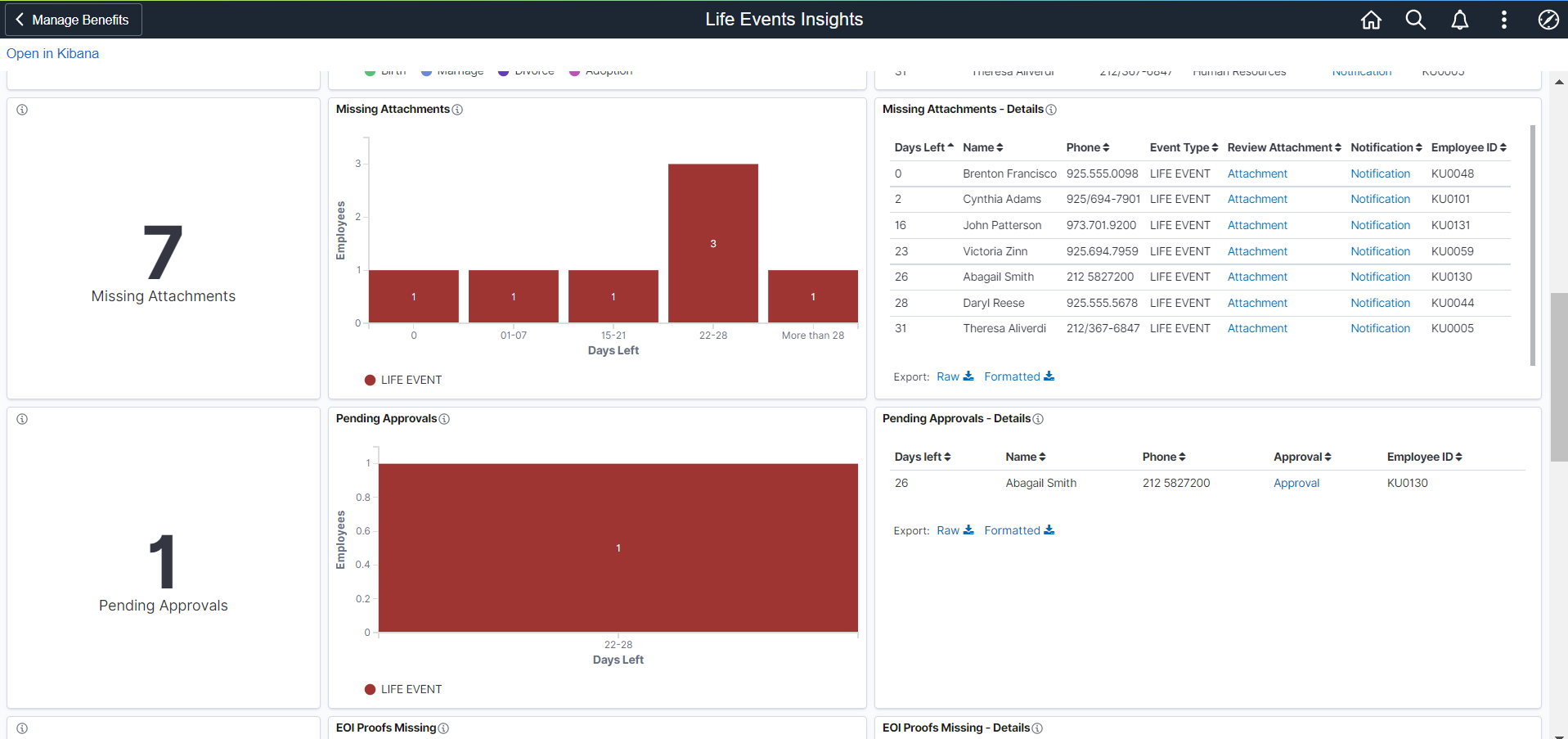Open the notifications bell
Screen dimensions: 1568x739
pos(1459,20)
